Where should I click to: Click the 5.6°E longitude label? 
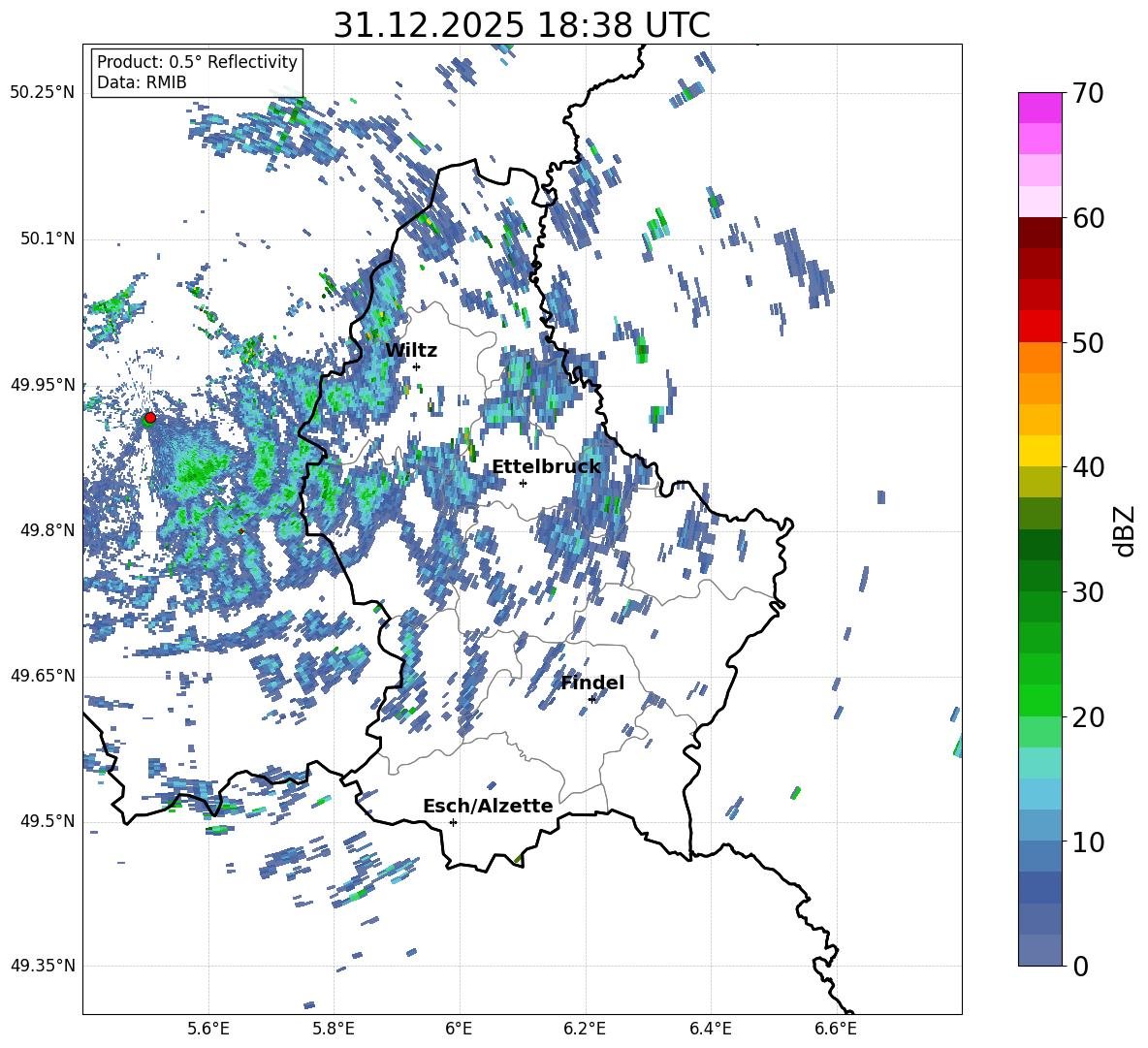click(x=208, y=1029)
